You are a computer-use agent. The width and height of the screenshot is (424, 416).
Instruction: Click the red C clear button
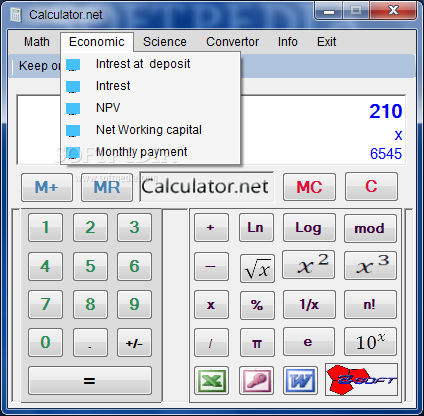(371, 186)
